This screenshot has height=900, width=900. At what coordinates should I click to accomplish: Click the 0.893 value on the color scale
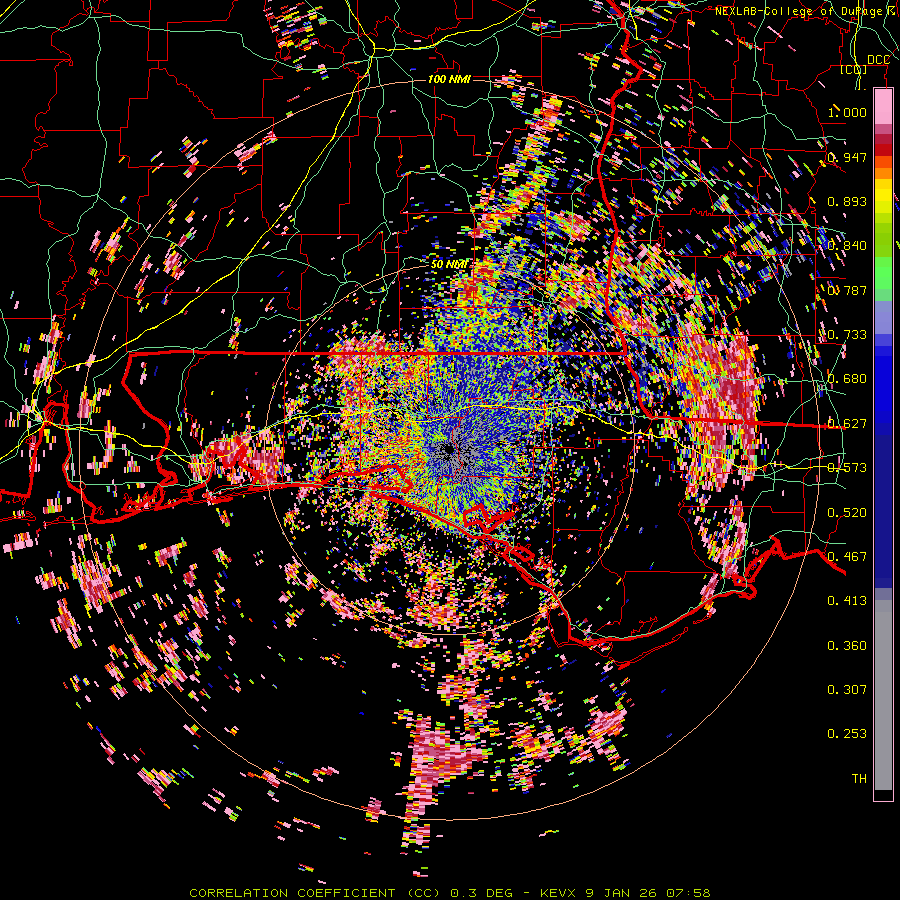(847, 201)
